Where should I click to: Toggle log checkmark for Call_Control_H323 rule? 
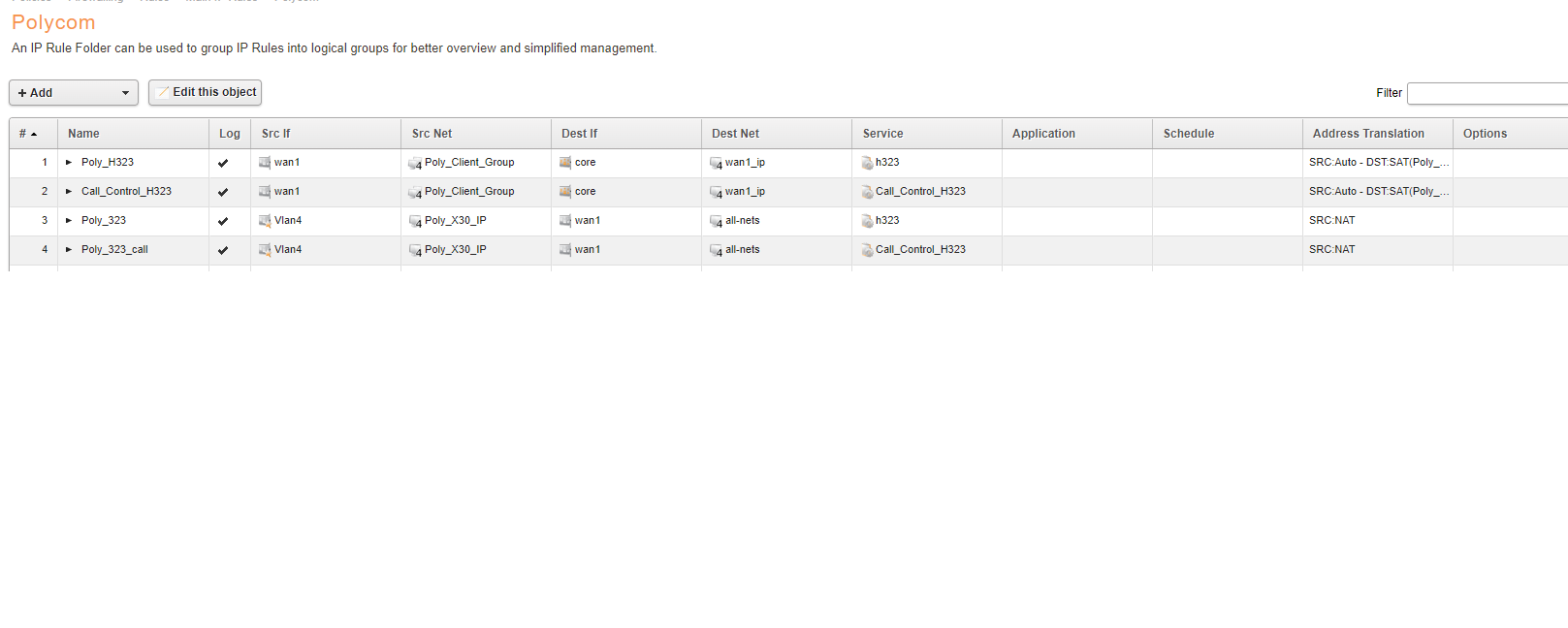pyautogui.click(x=223, y=192)
